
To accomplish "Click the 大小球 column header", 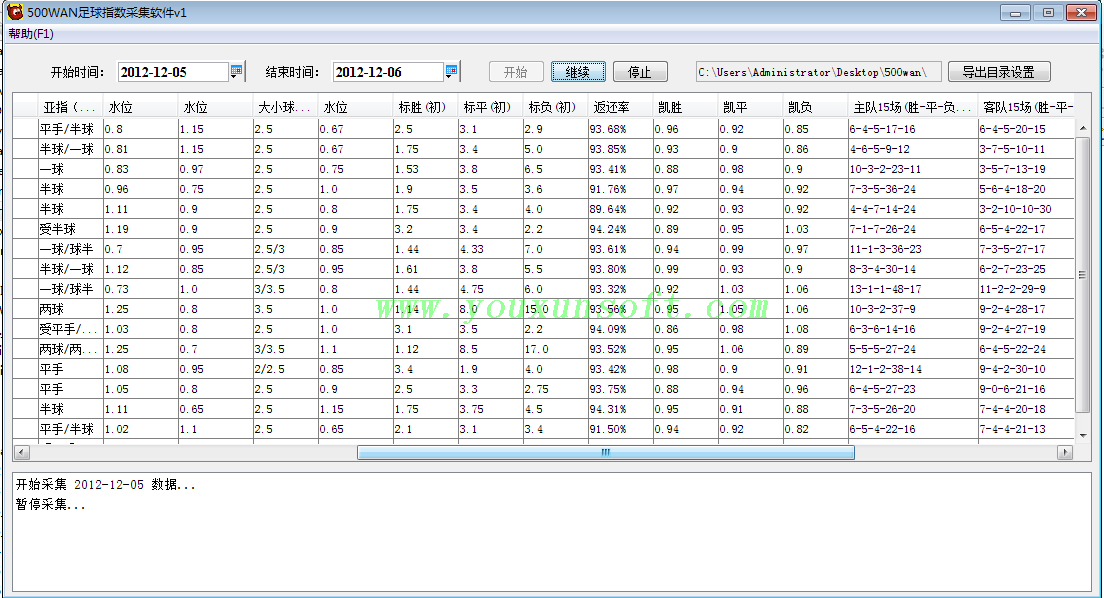I will (x=285, y=107).
